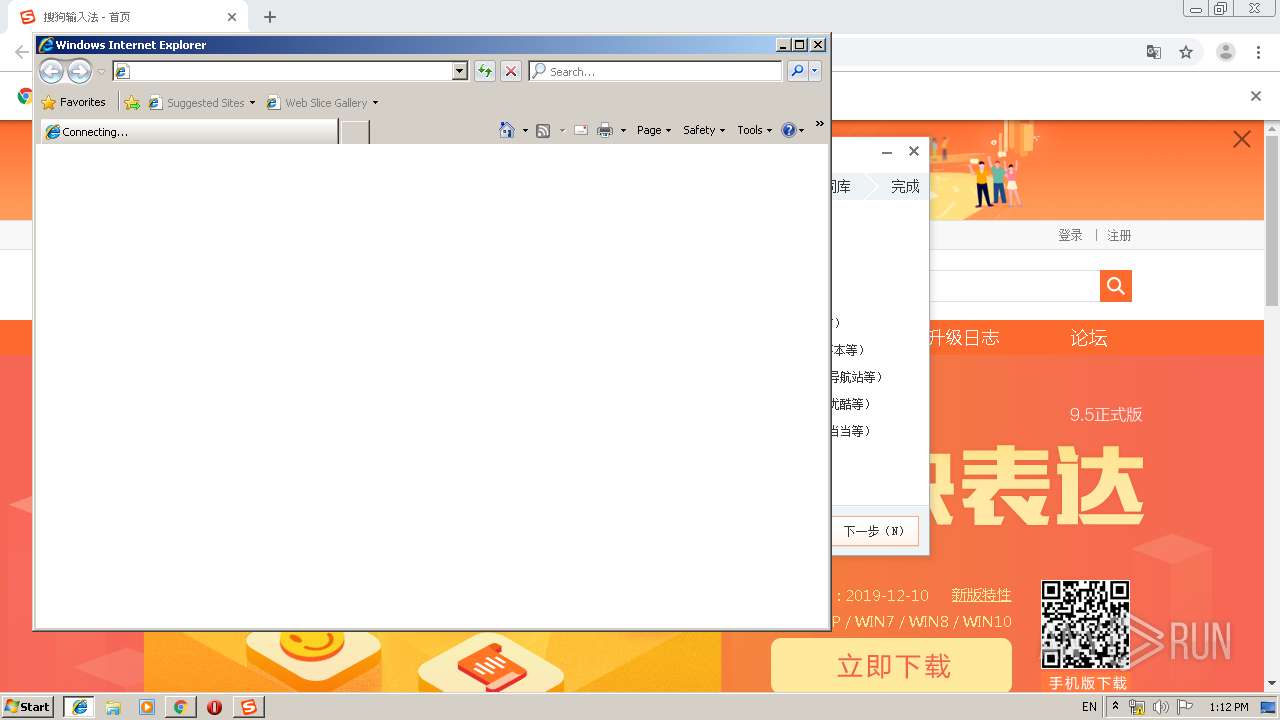Select the Connecting... tab

(x=189, y=131)
